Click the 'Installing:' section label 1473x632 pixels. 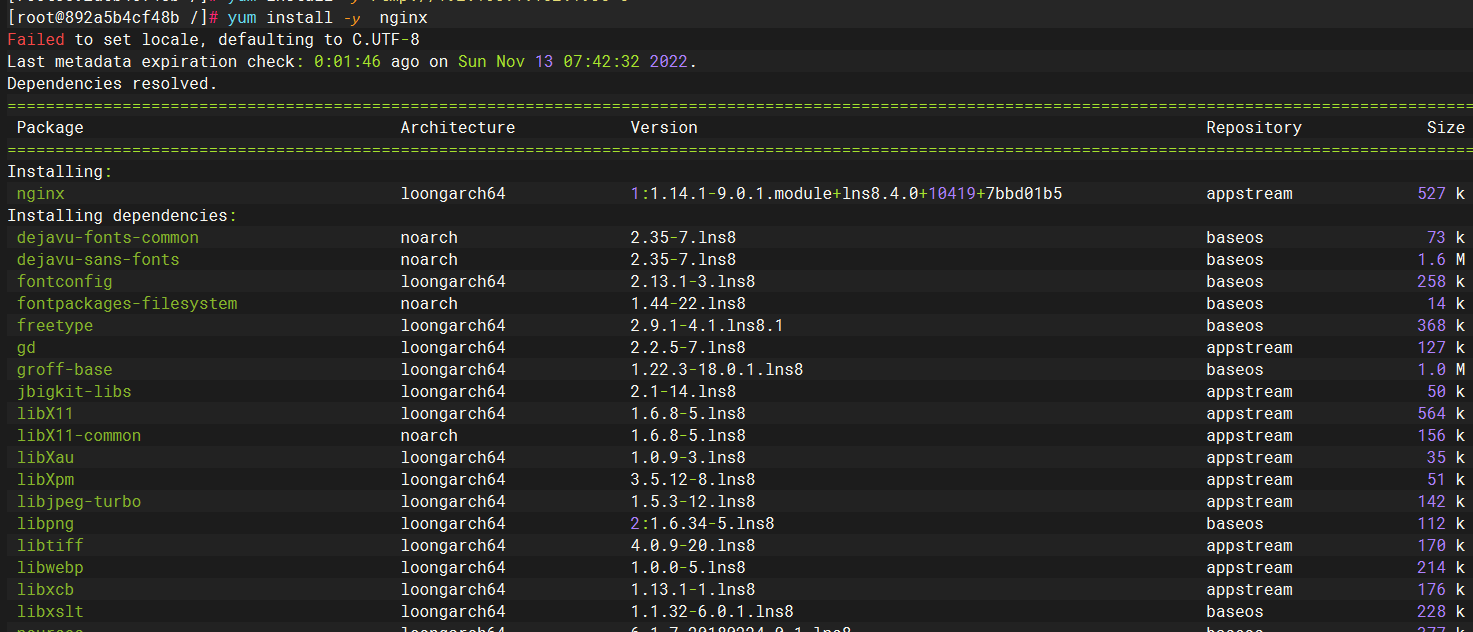(x=60, y=171)
